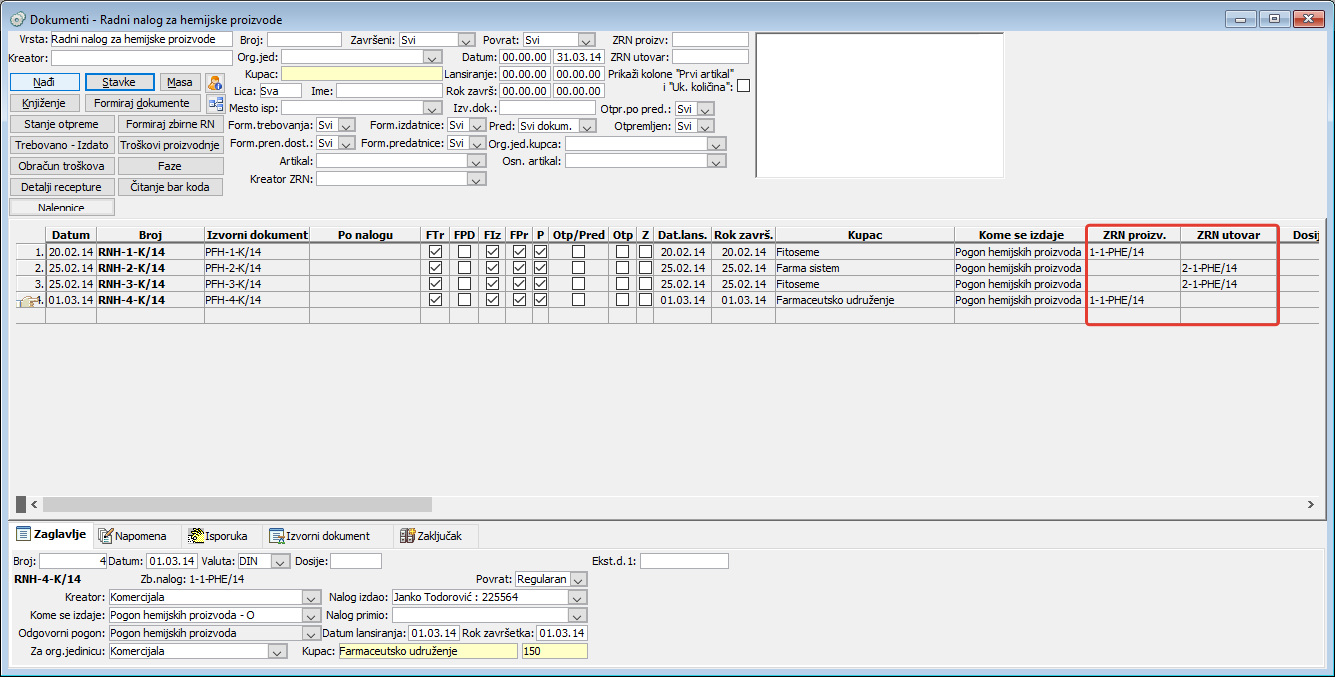Click the Čitanje bar koda button
The height and width of the screenshot is (677, 1335).
(x=170, y=187)
